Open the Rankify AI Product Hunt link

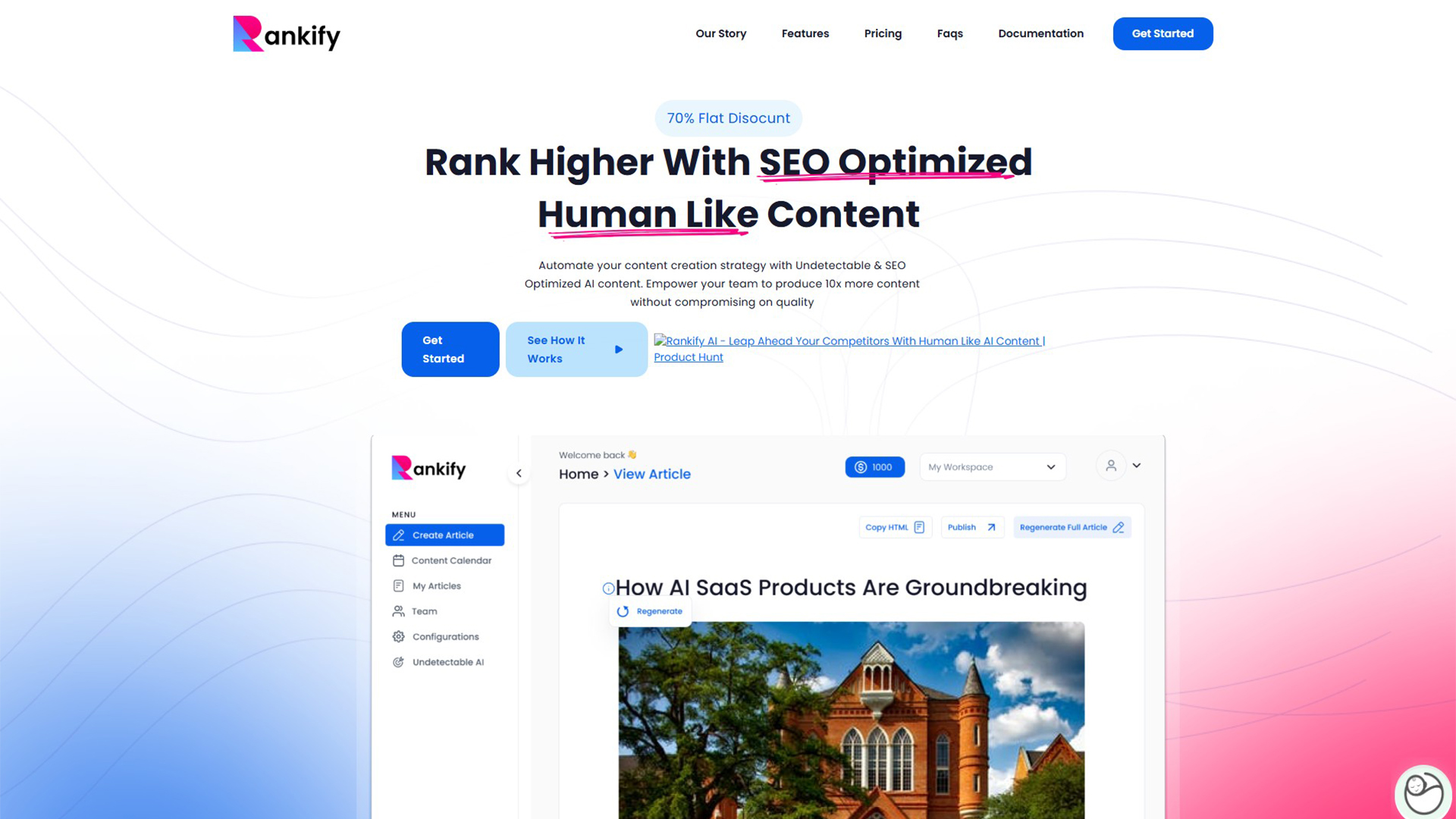coord(849,349)
